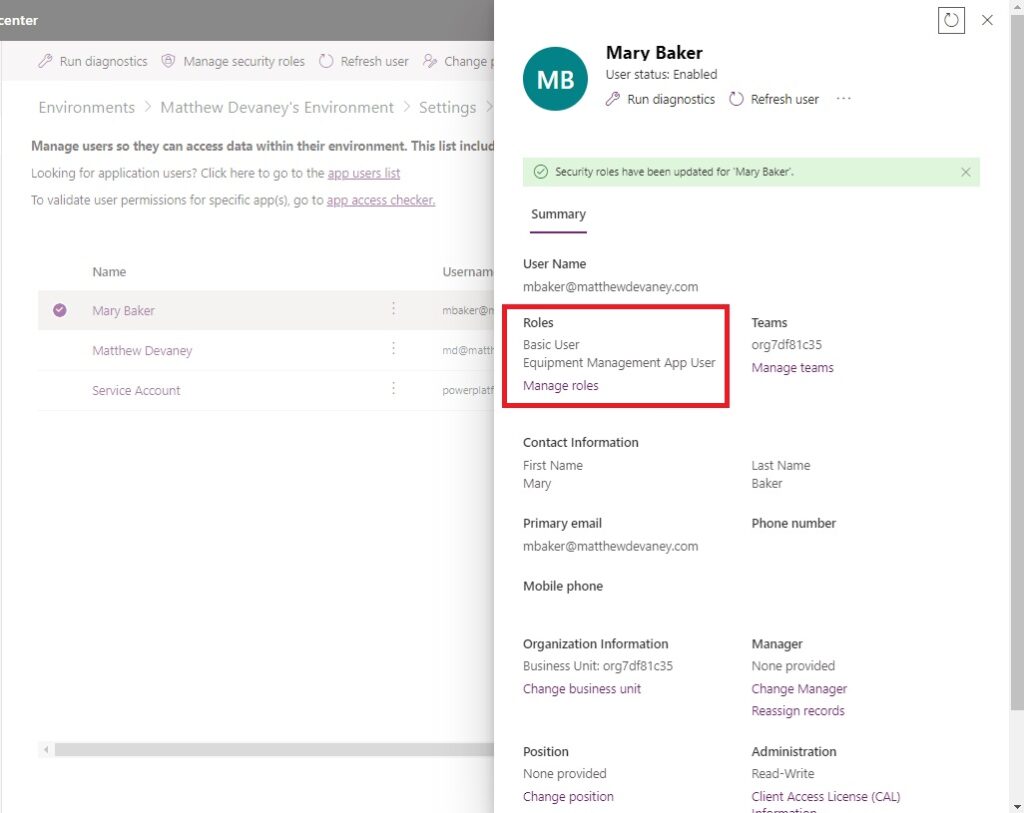Open the app access checker link
The width and height of the screenshot is (1024, 813).
(x=380, y=200)
